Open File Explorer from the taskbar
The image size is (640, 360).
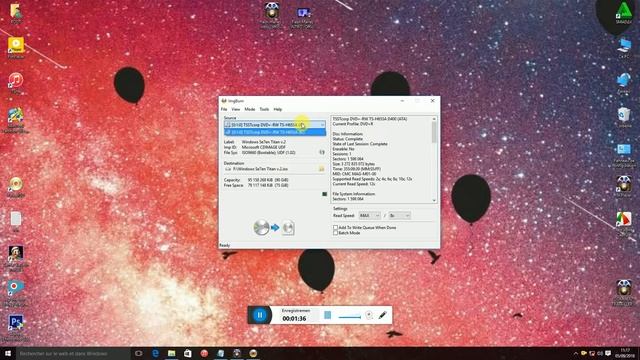tap(171, 353)
